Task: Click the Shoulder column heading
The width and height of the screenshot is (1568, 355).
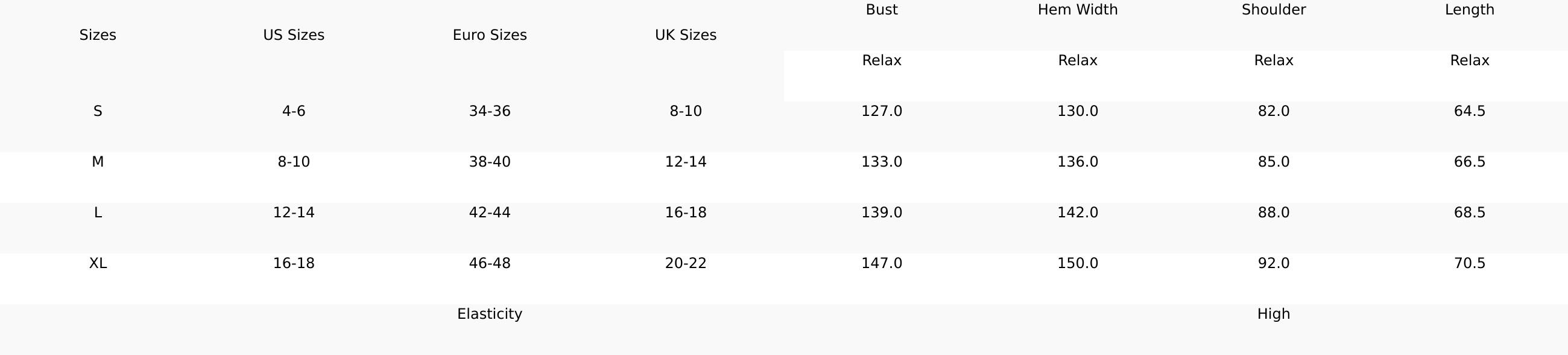Action: pos(1273,10)
